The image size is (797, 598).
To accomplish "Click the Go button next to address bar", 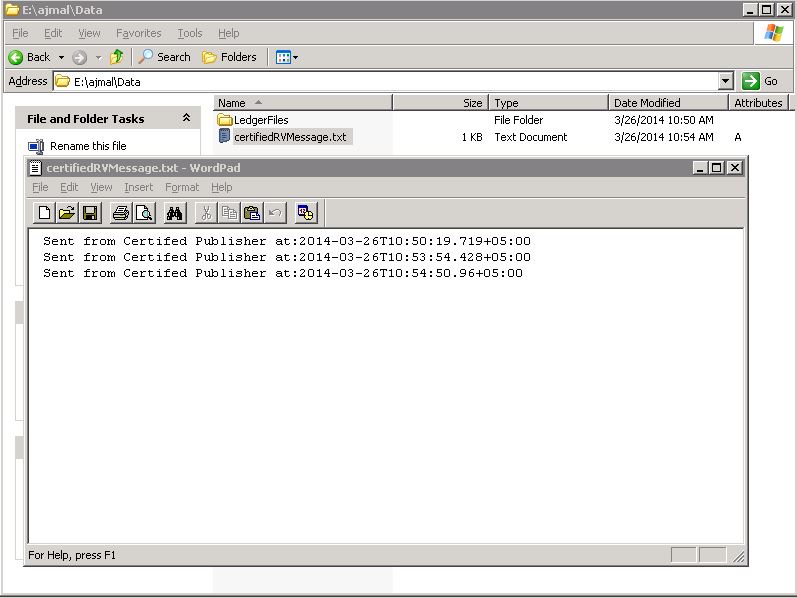I will (761, 81).
